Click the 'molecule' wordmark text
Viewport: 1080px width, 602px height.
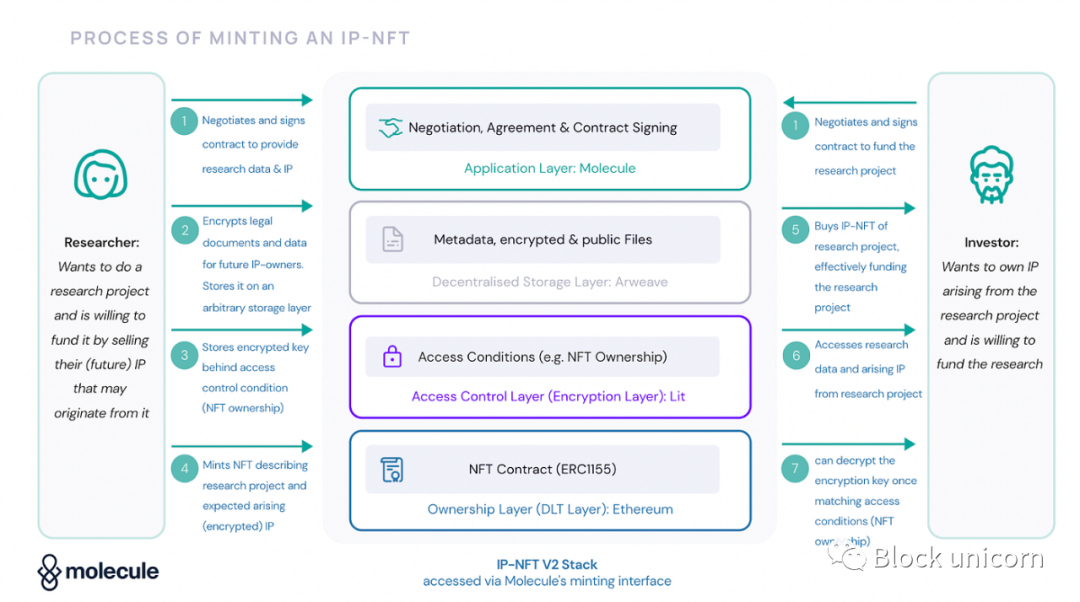coord(112,571)
